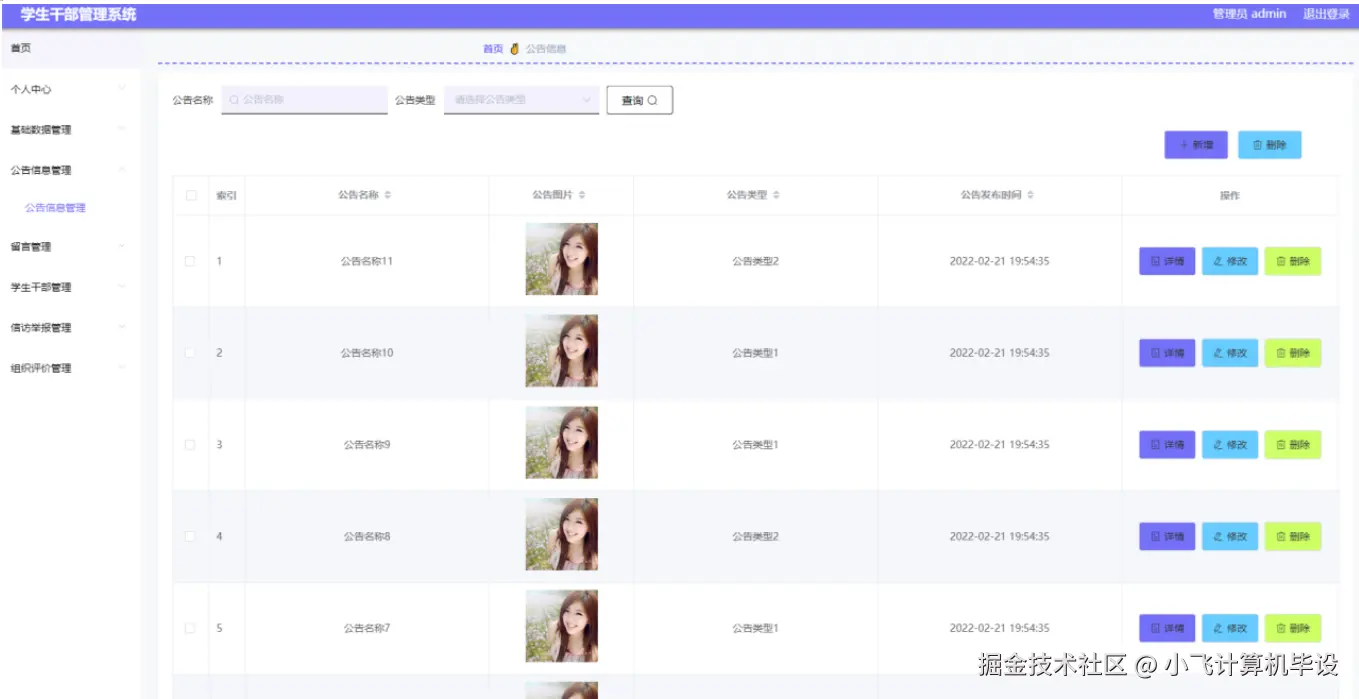Click trash icon of top 删除 button
Image resolution: width=1359 pixels, height=699 pixels.
pos(1258,145)
